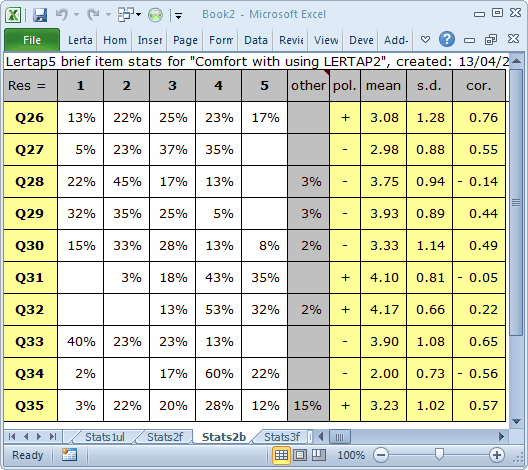Select the Stats2b sheet tab
528x470 pixels.
(x=224, y=437)
